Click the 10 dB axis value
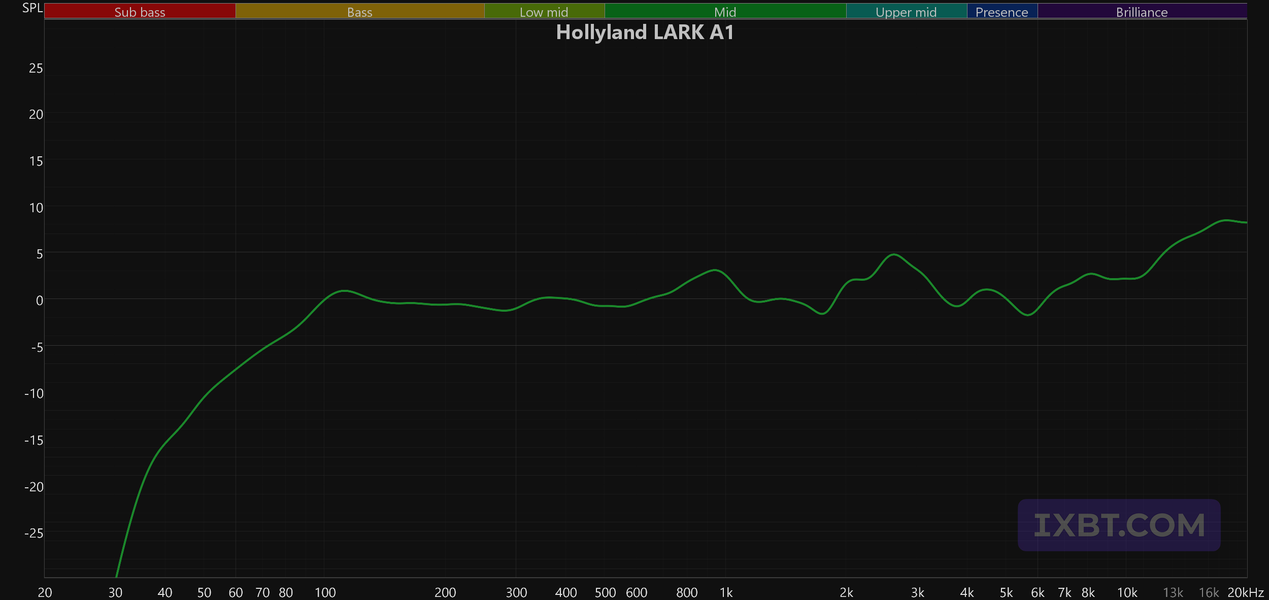Viewport: 1269px width, 600px height. tap(35, 207)
